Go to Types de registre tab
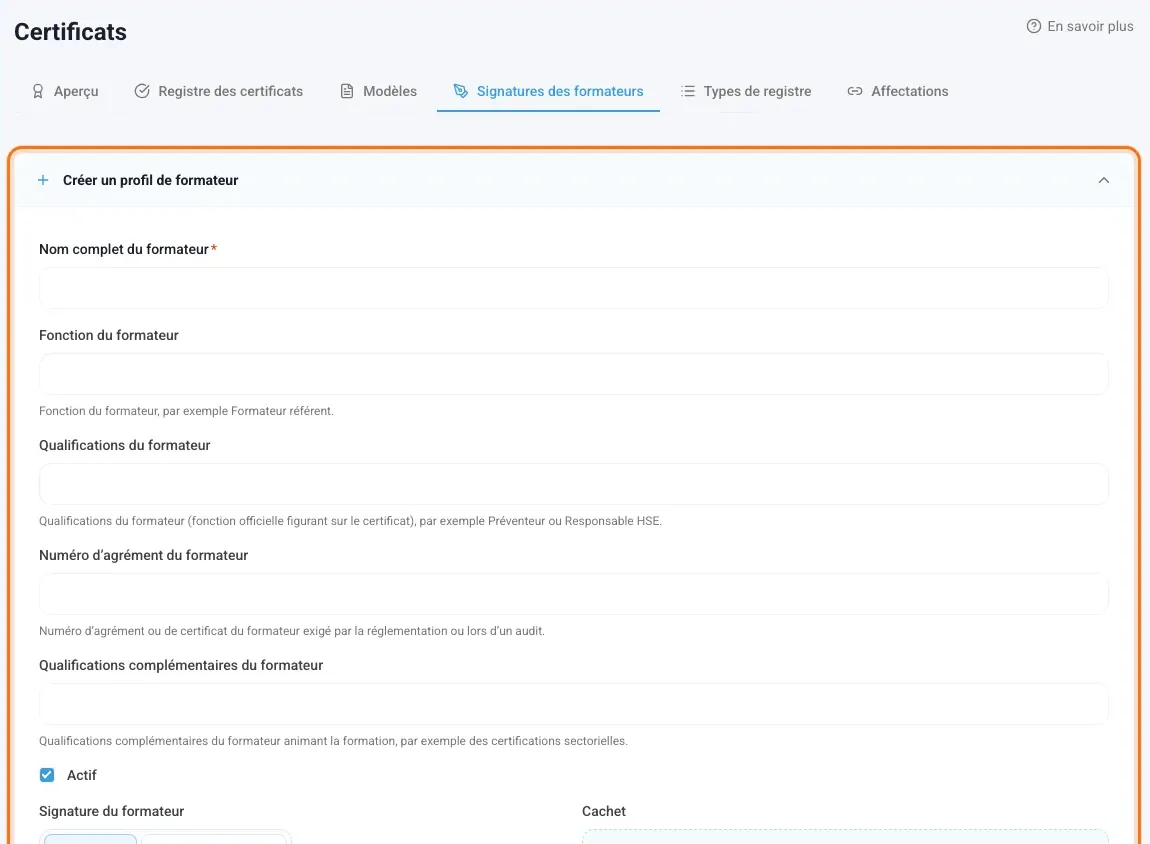Screen dimensions: 1150x844 point(746,91)
